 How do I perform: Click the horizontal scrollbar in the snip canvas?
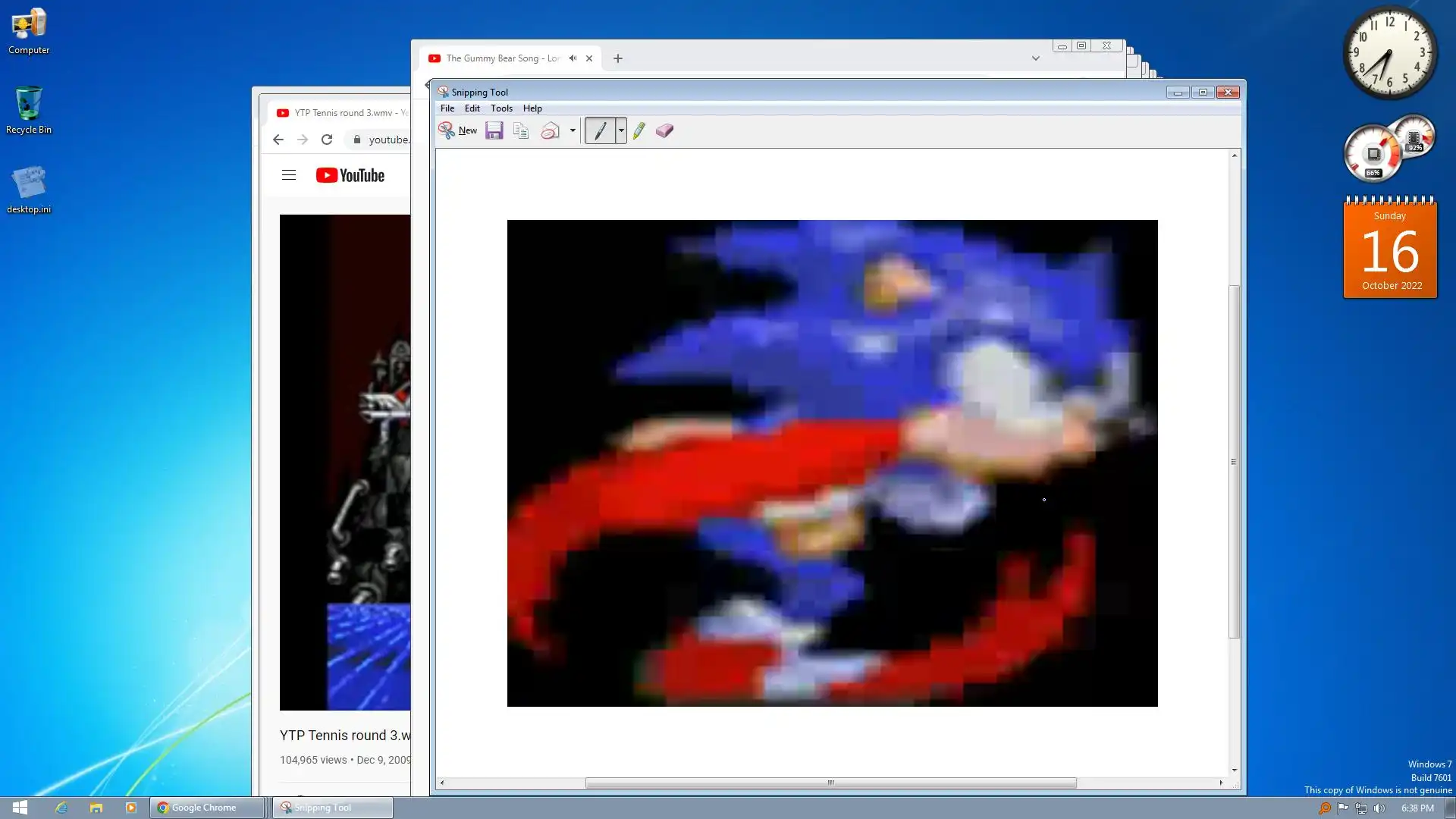(830, 783)
